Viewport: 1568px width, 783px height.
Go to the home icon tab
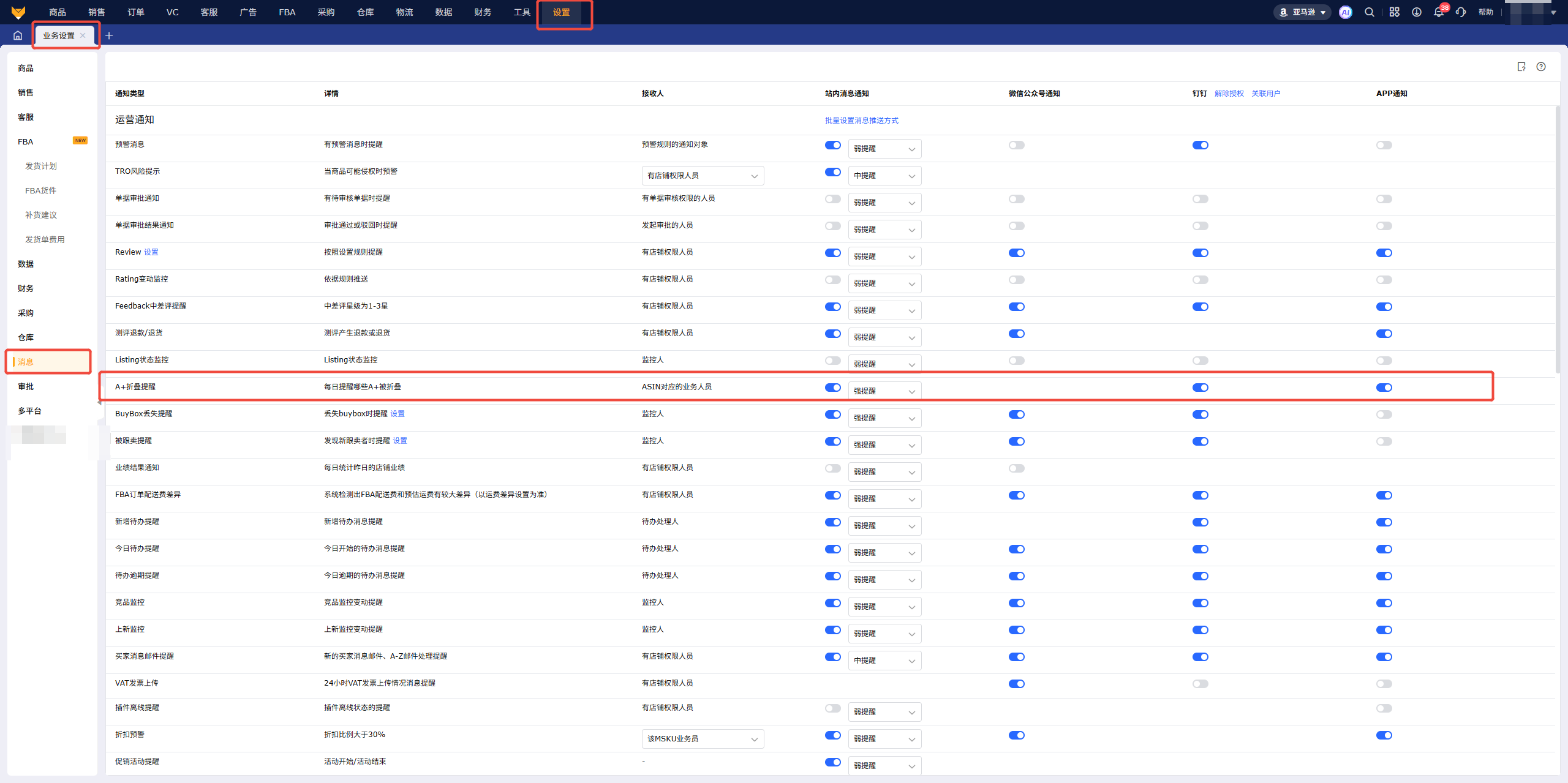(18, 36)
